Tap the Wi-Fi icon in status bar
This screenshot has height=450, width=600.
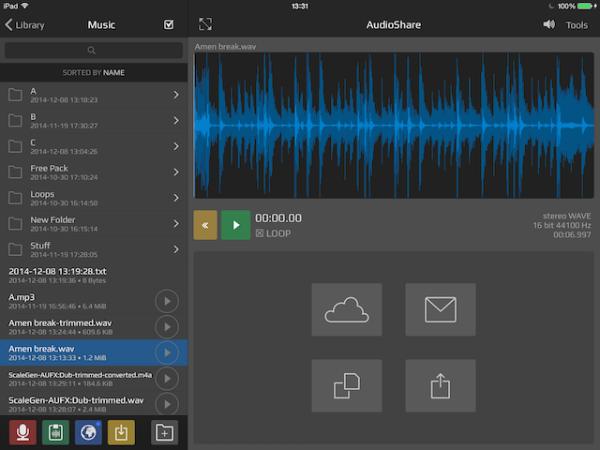pyautogui.click(x=25, y=6)
